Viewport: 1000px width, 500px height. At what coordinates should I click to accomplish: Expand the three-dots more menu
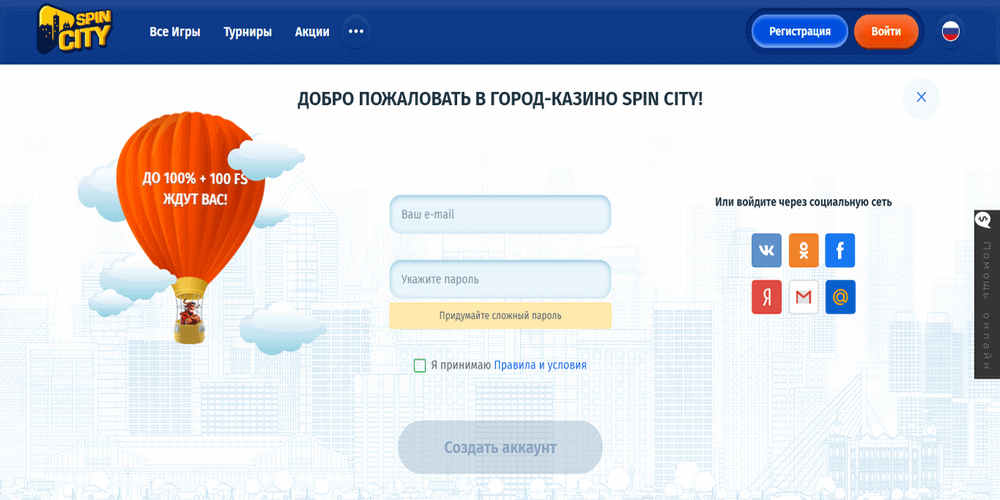(356, 31)
